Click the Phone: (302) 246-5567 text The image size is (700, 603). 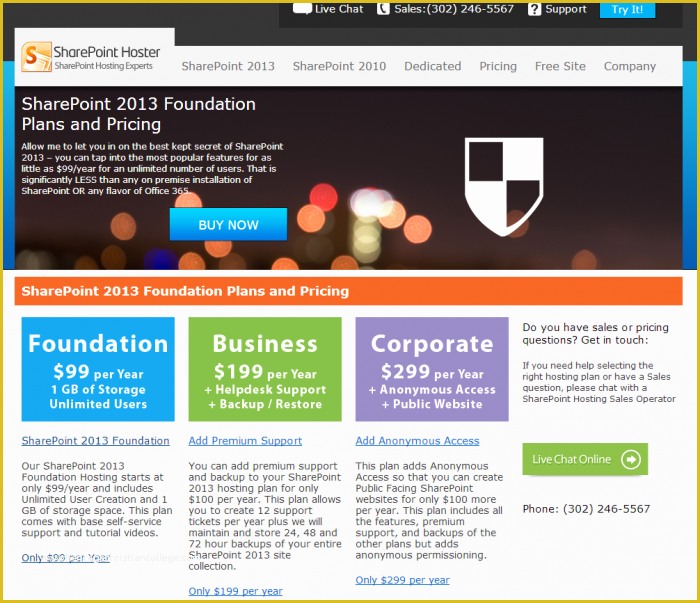coord(586,509)
